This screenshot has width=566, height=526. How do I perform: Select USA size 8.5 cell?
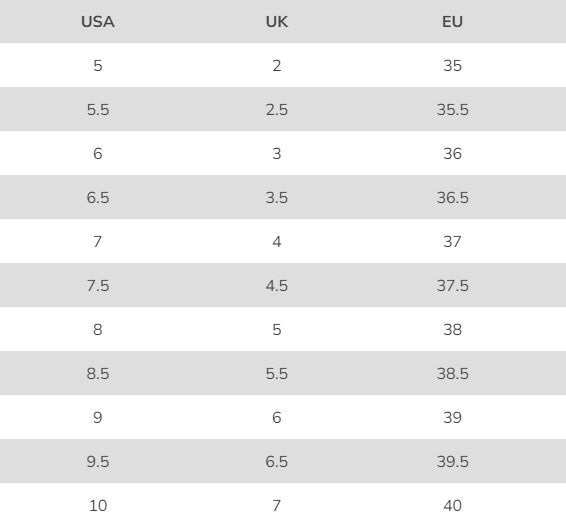point(98,374)
